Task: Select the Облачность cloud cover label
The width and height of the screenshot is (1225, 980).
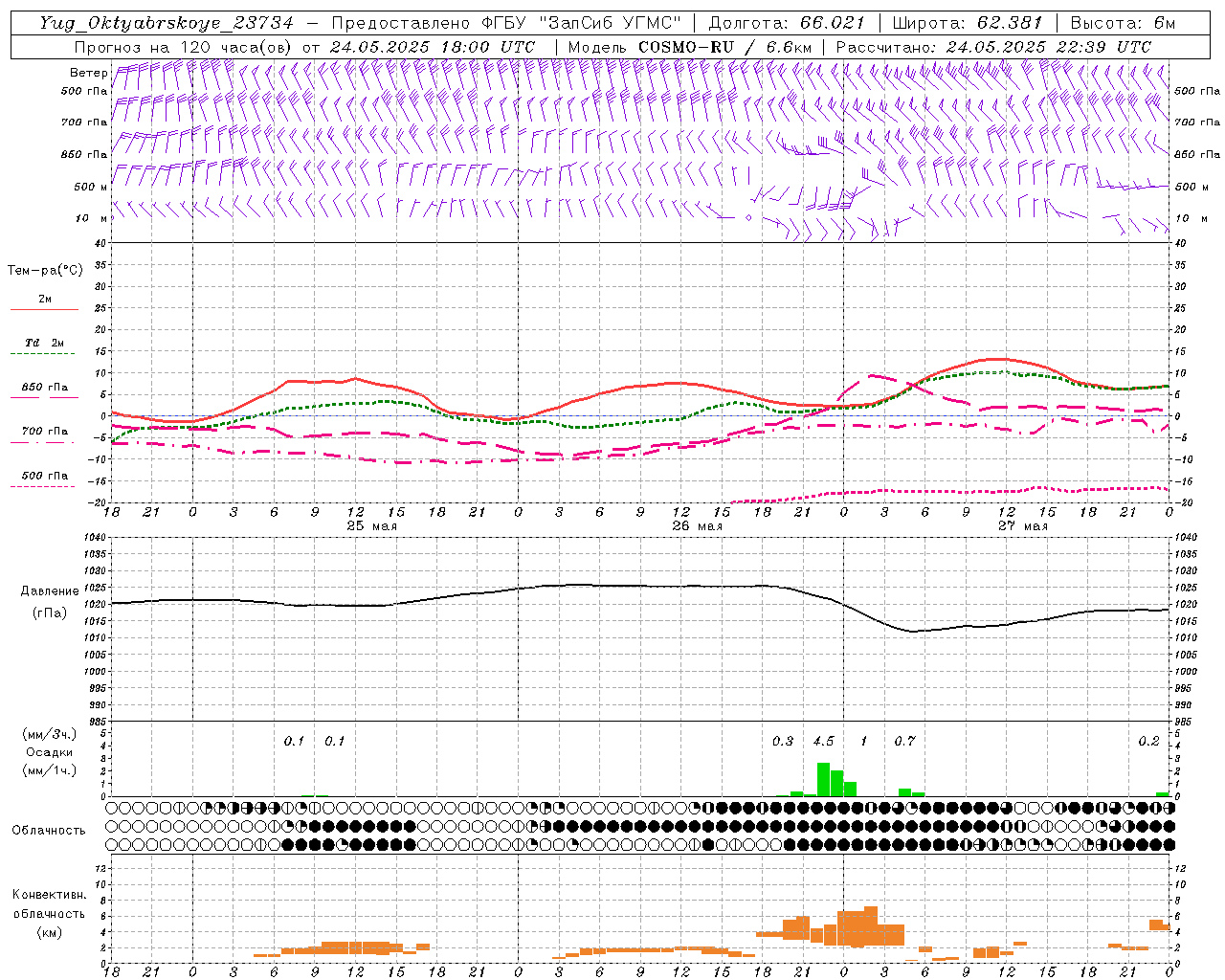Action: [49, 831]
